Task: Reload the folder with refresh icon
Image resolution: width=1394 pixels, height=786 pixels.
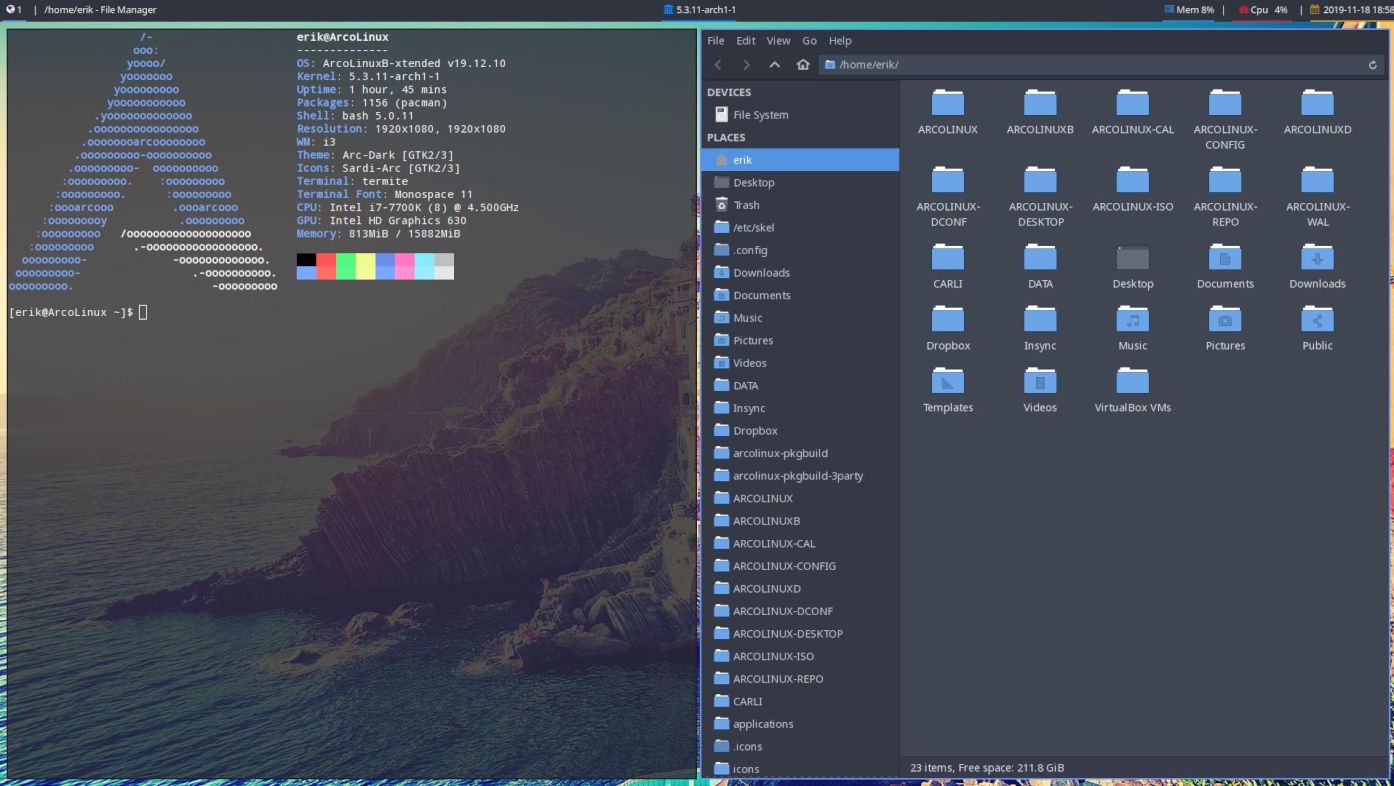Action: point(1373,65)
